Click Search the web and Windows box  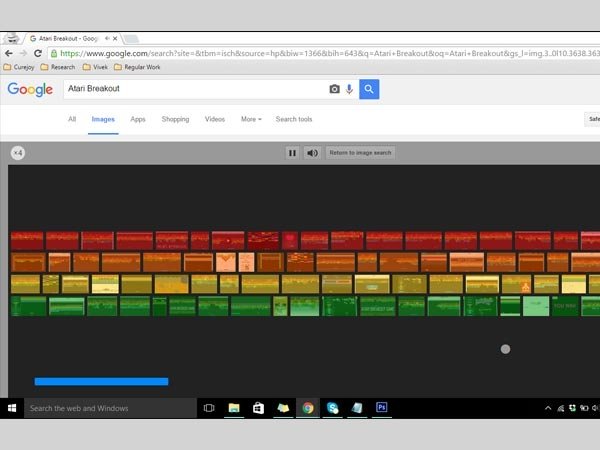[x=110, y=408]
